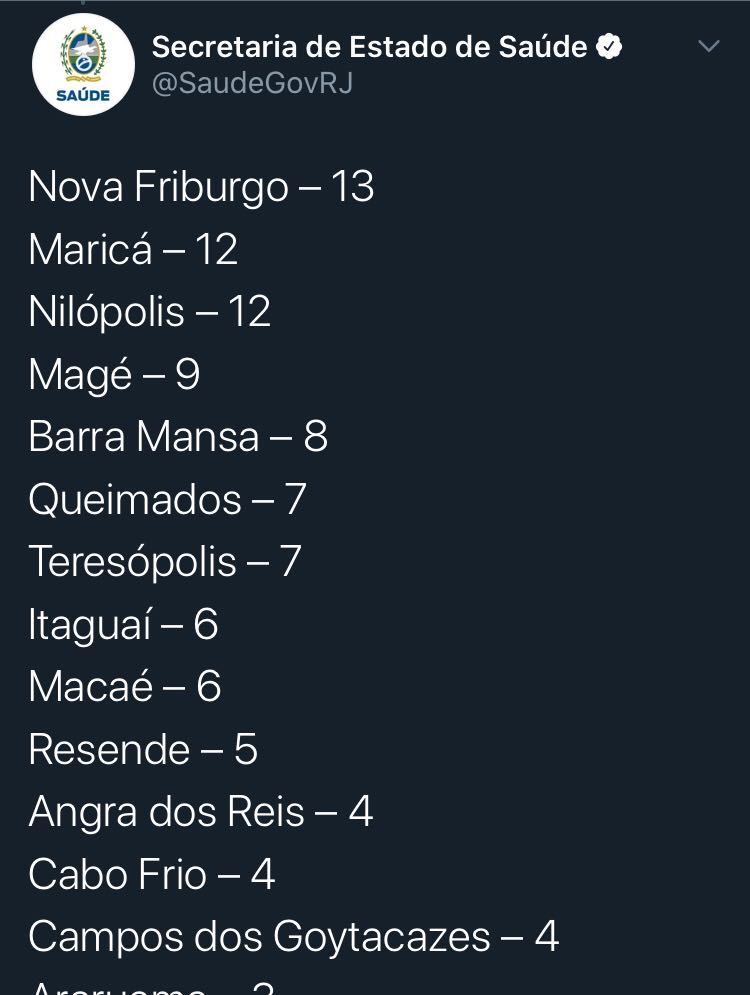Open the Secretaria de Estado de Saúde avatar

(x=83, y=64)
